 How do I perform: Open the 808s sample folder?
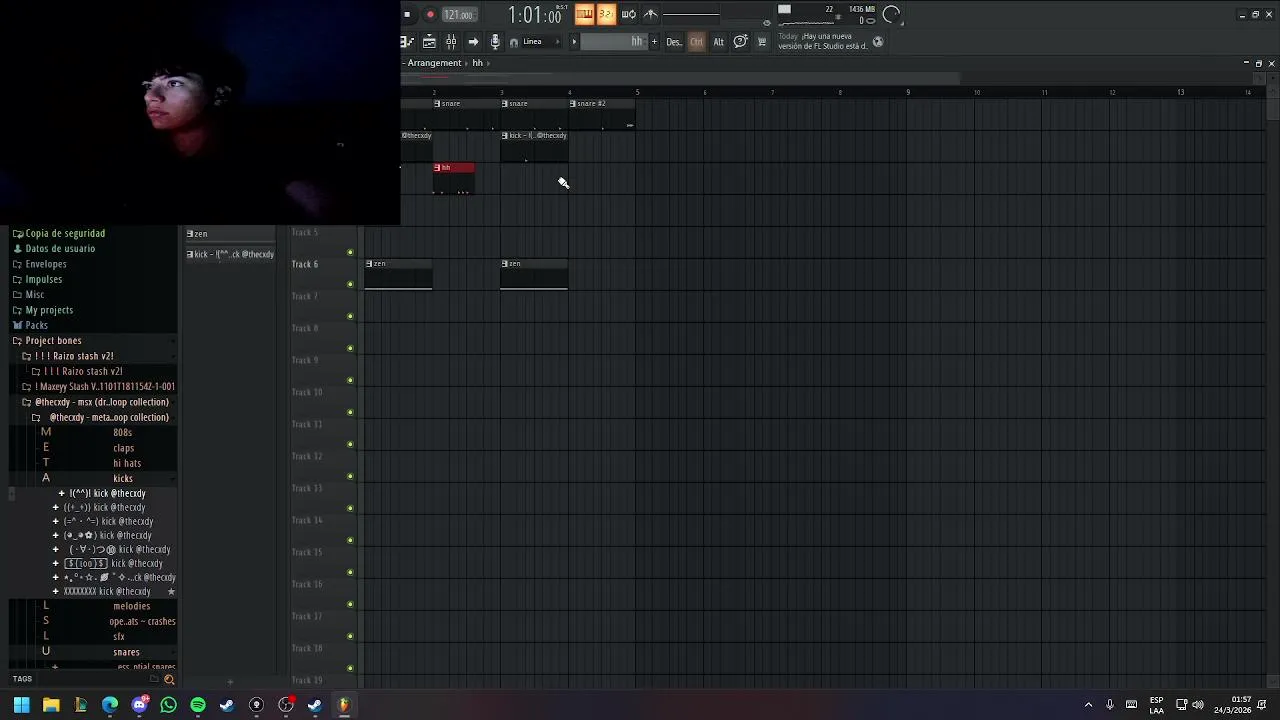[x=123, y=433]
